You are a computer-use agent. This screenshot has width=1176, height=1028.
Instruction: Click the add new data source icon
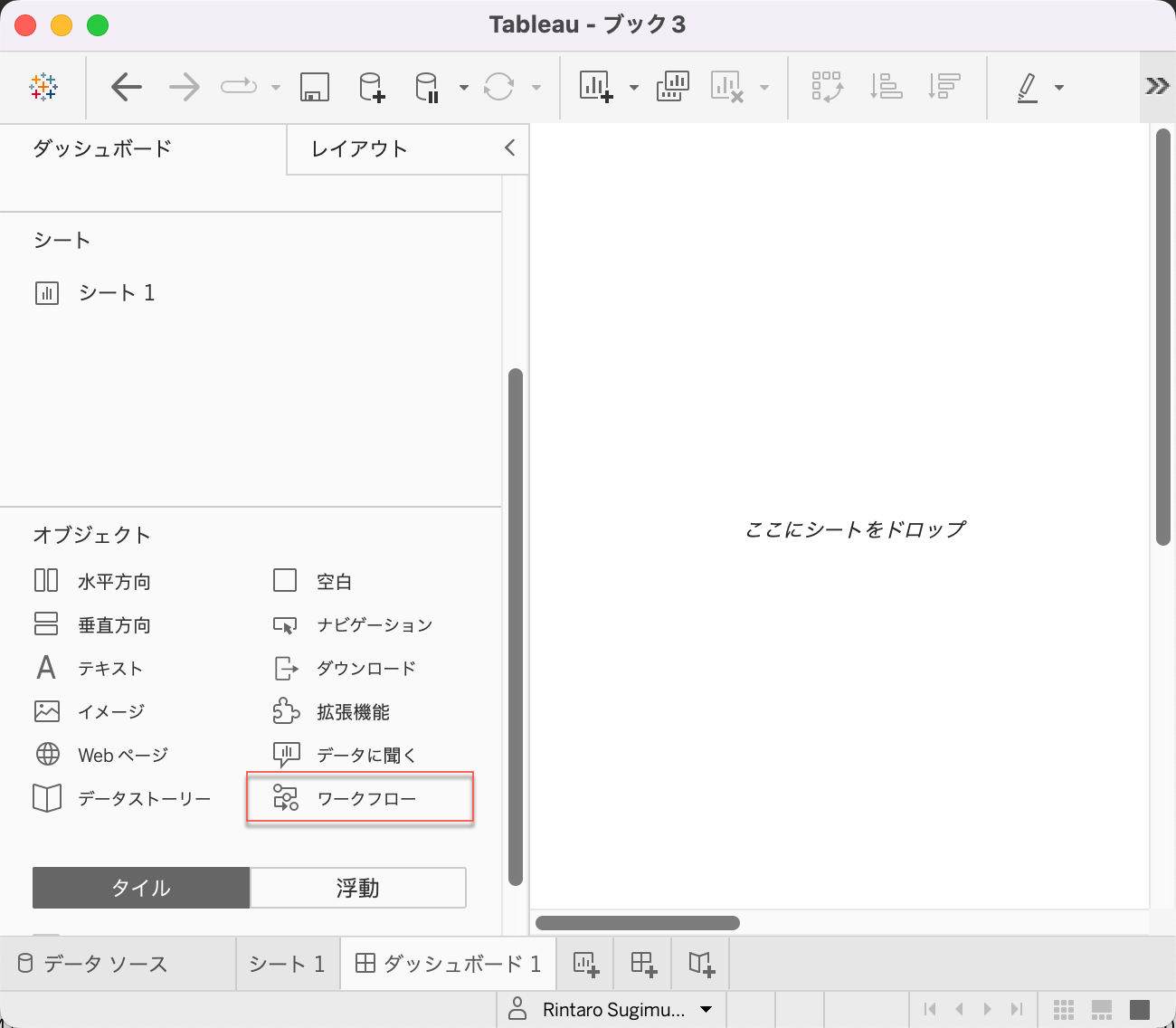372,87
